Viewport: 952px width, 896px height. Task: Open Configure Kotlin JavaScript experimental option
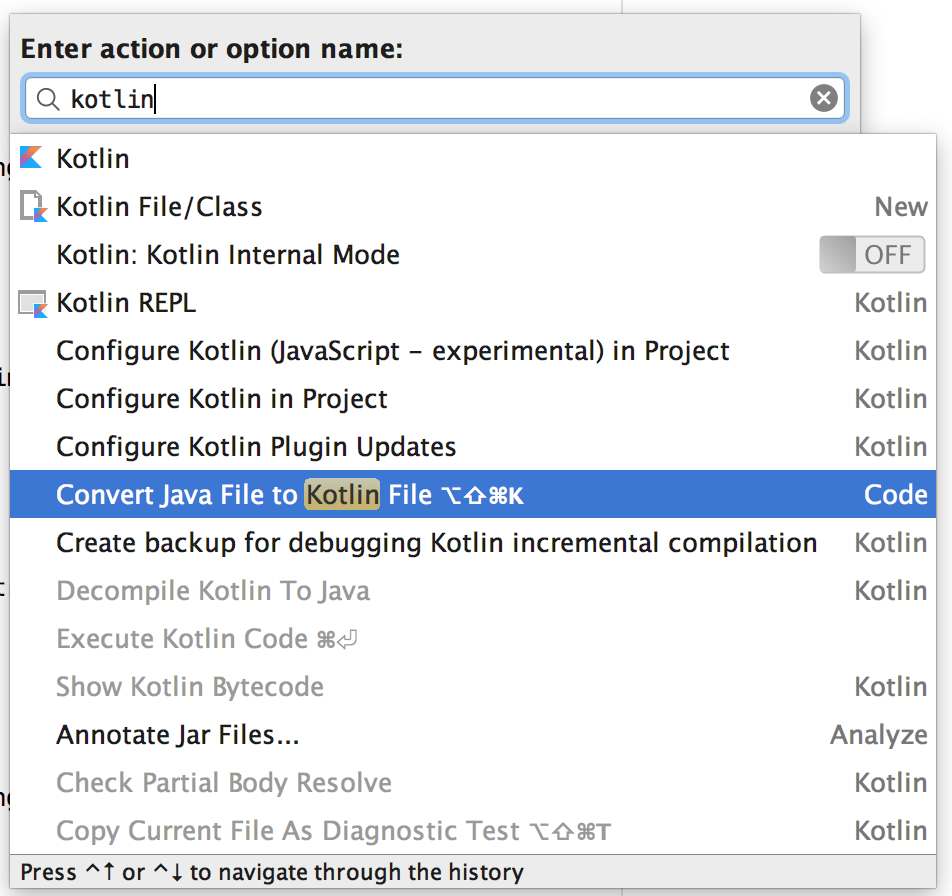[x=393, y=351]
